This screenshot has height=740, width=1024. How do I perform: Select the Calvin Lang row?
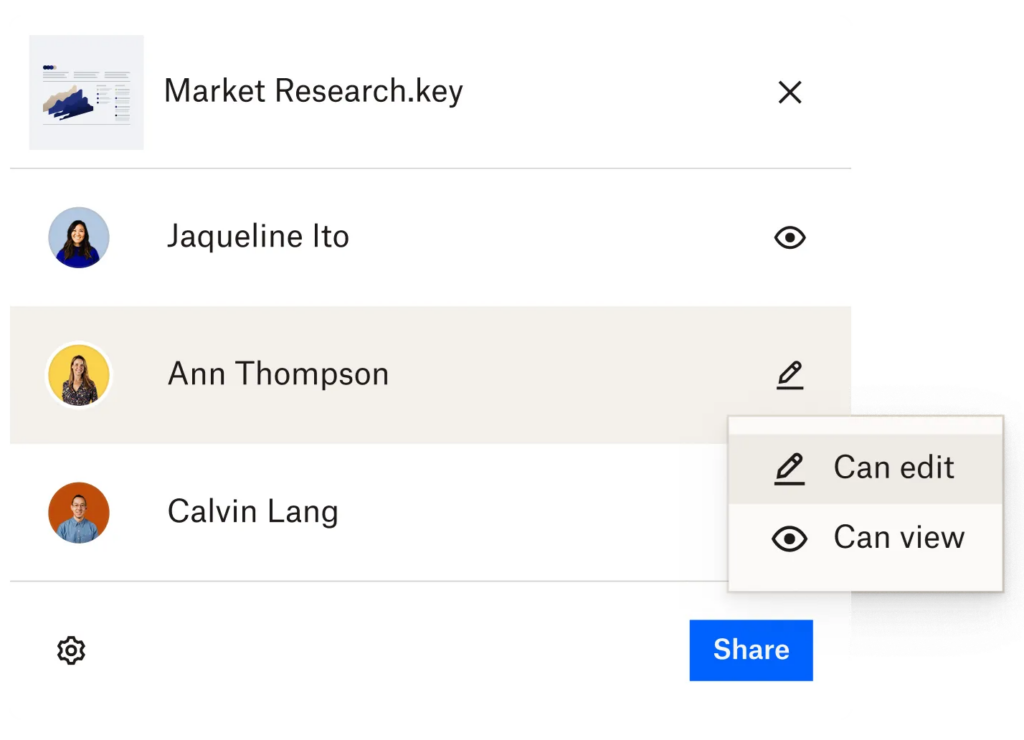(x=400, y=512)
